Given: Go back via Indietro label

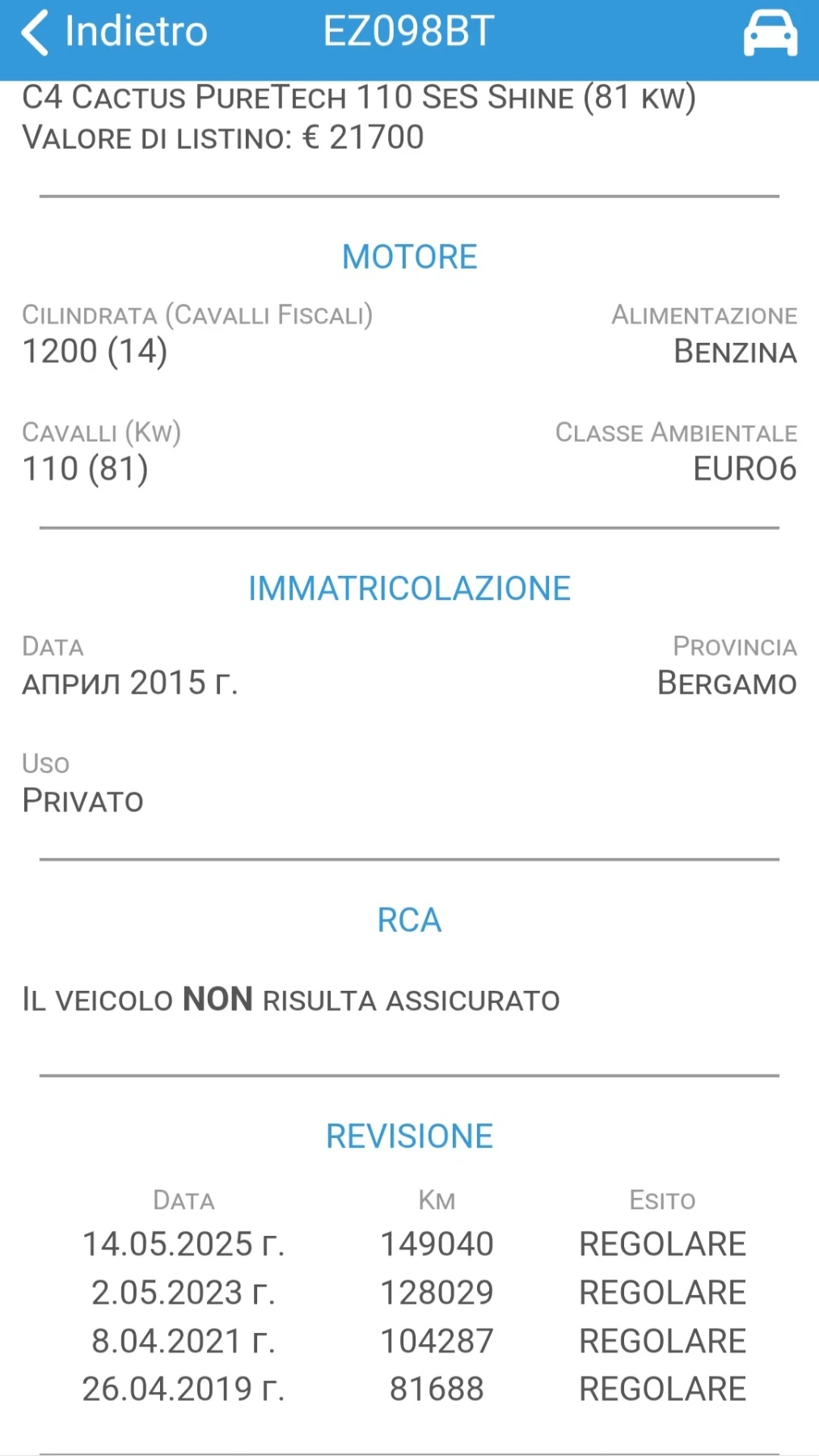Looking at the screenshot, I should point(136,32).
